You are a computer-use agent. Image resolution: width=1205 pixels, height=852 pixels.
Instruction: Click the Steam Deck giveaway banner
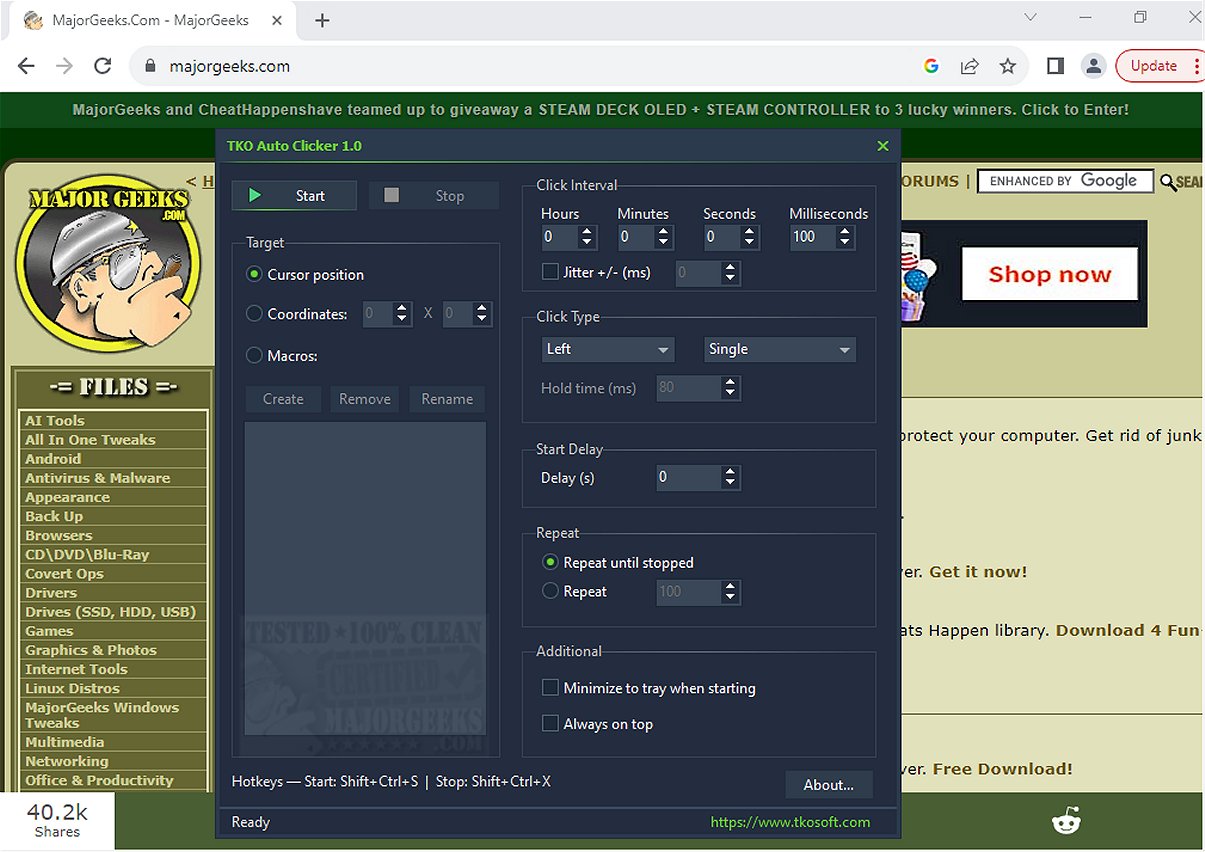601,110
